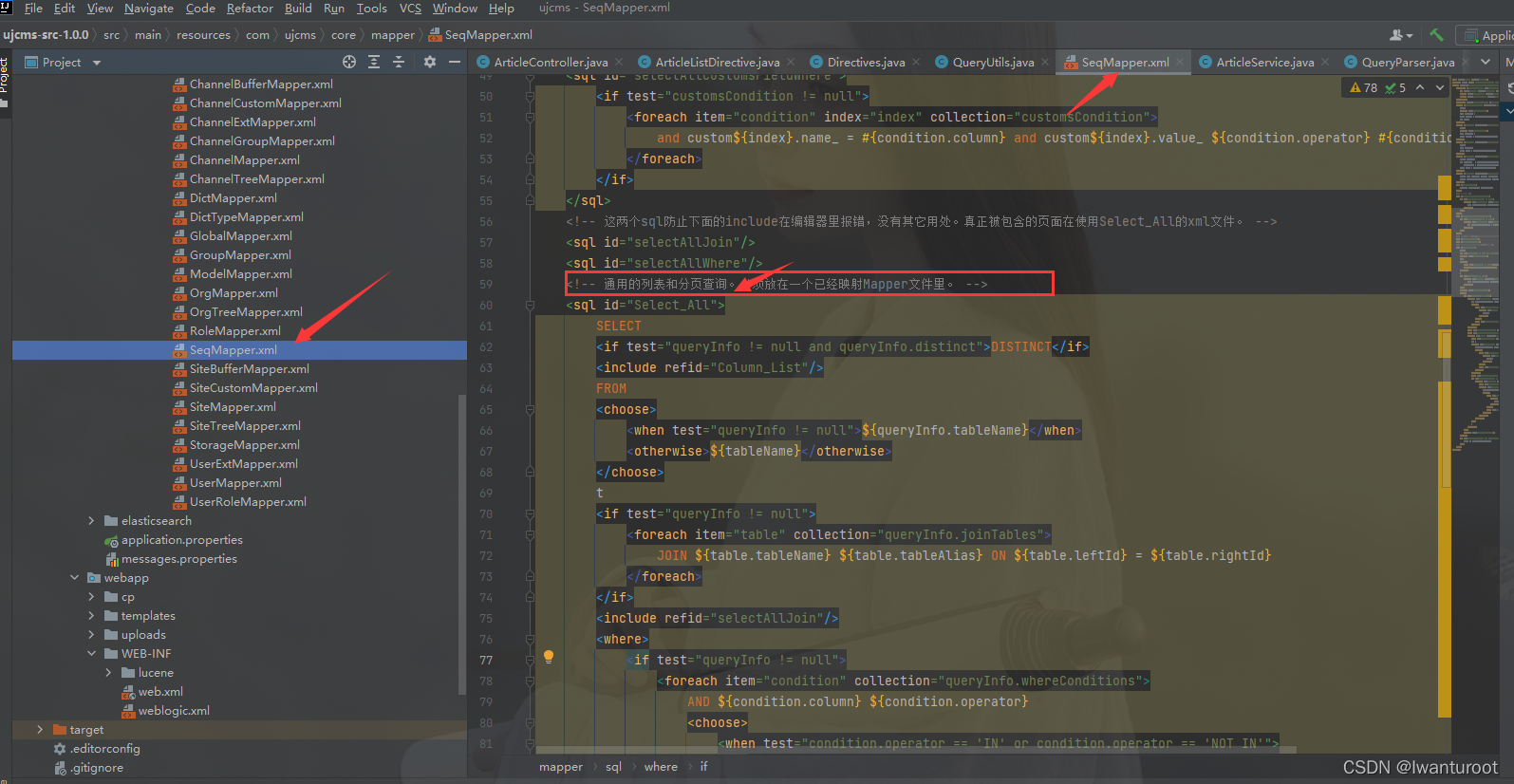This screenshot has height=784, width=1514.
Task: Click the where breadcrumb at editor bottom
Action: tap(661, 767)
